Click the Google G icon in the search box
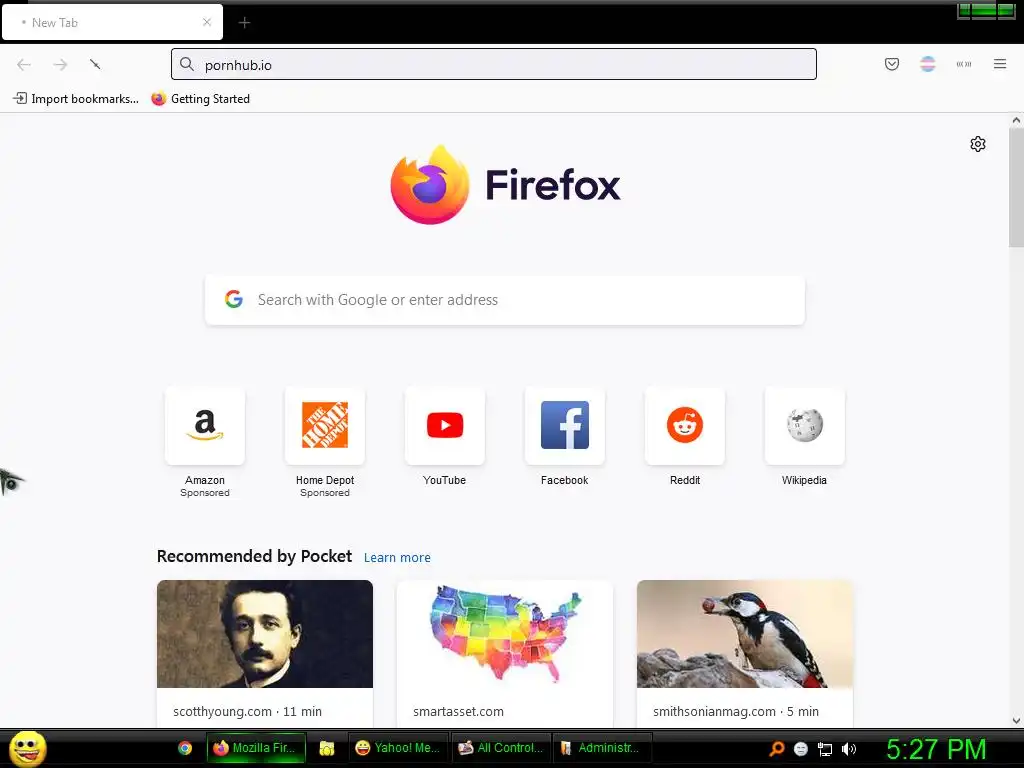Viewport: 1024px width, 768px height. pyautogui.click(x=234, y=299)
